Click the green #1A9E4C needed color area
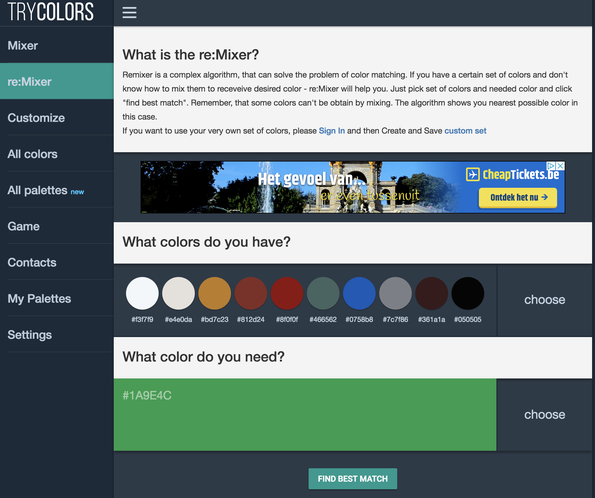 point(305,414)
